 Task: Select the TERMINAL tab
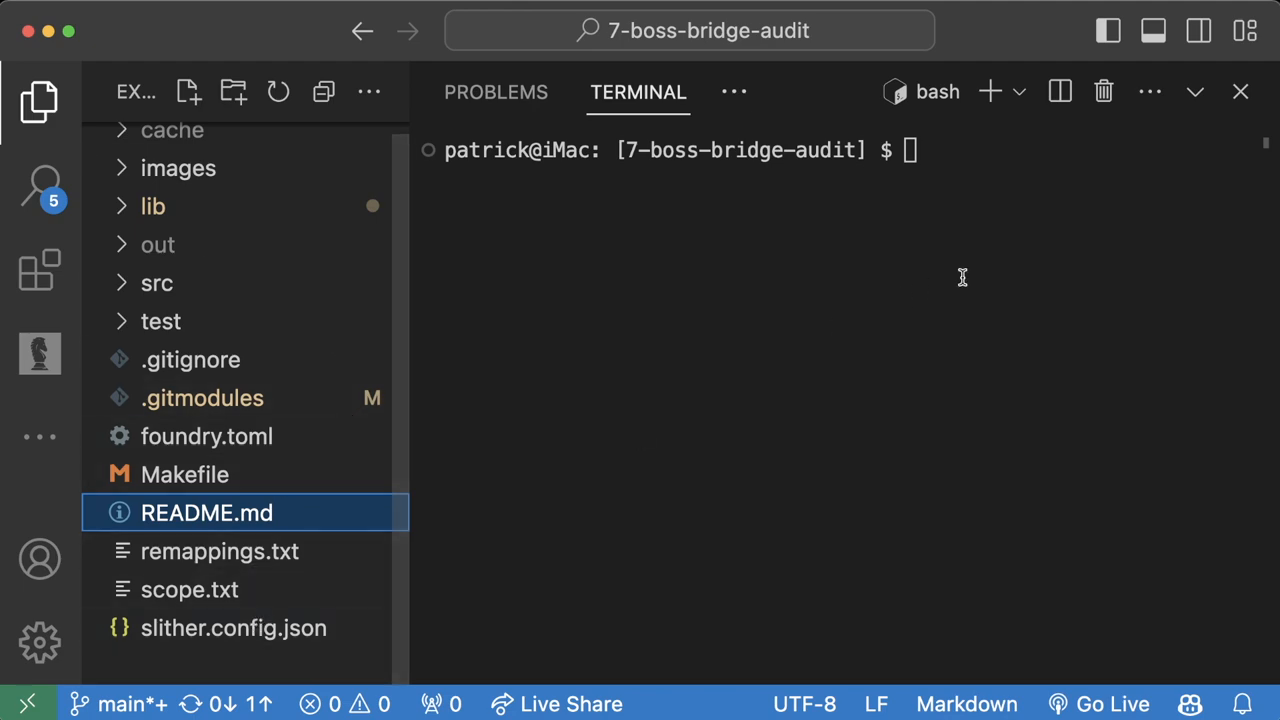[638, 92]
